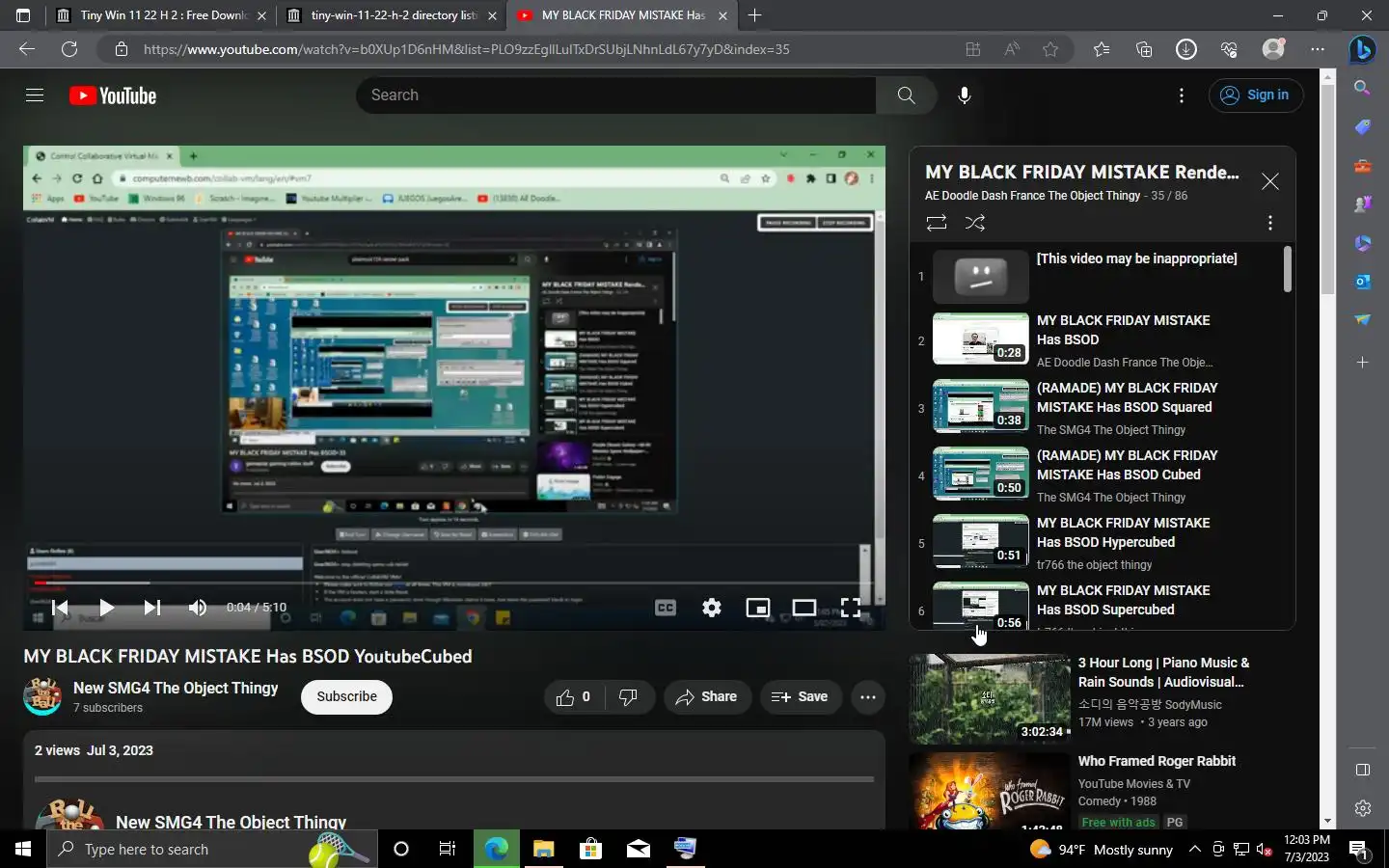The width and height of the screenshot is (1389, 868).
Task: Open Who Framed Roger Rabbit movie
Action: pos(1157,761)
